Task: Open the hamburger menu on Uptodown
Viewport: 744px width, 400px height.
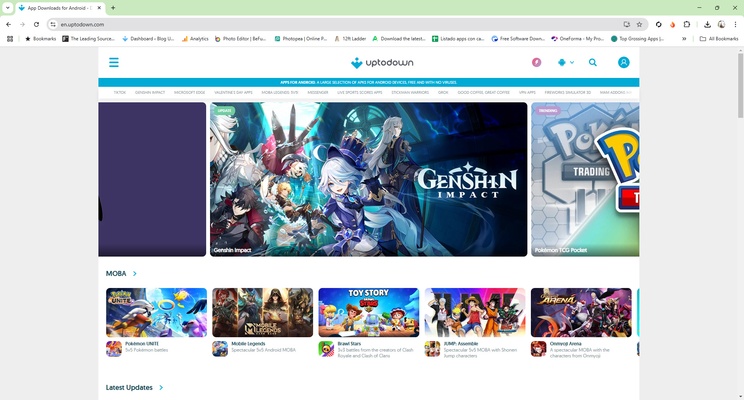Action: [114, 62]
